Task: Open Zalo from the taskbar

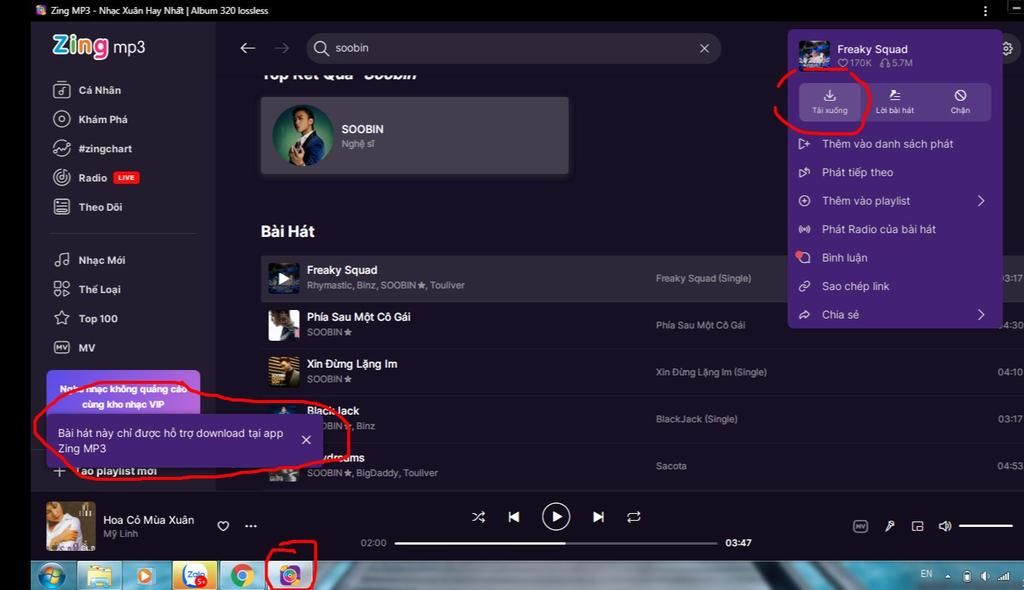Action: coord(195,576)
